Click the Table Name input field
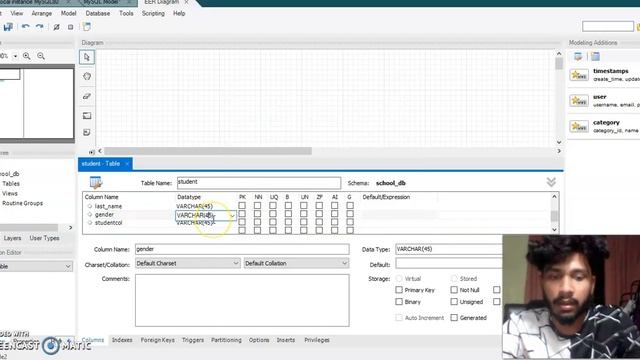This screenshot has height=360, width=640. coord(259,182)
